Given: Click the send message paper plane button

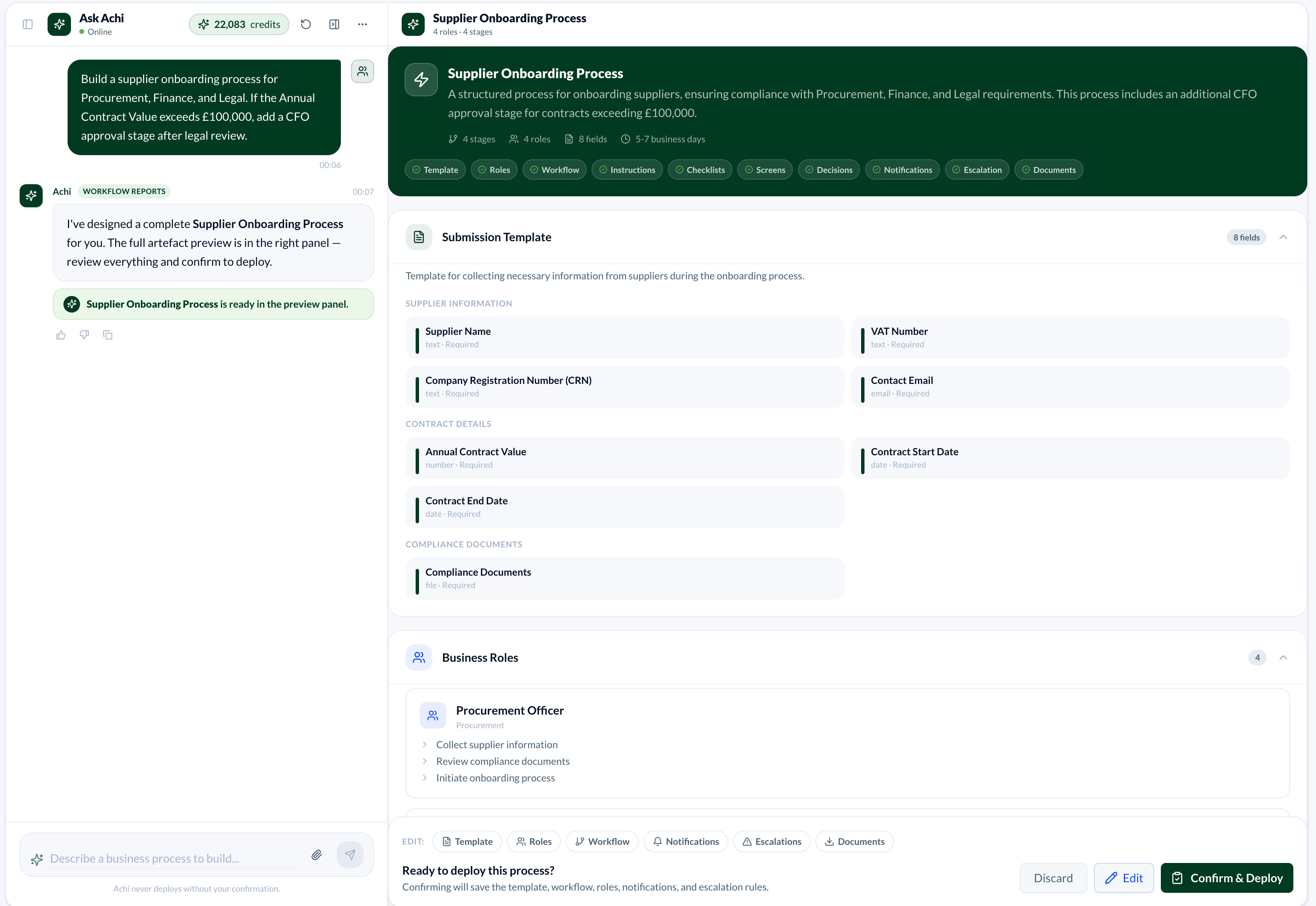Looking at the screenshot, I should (x=350, y=855).
